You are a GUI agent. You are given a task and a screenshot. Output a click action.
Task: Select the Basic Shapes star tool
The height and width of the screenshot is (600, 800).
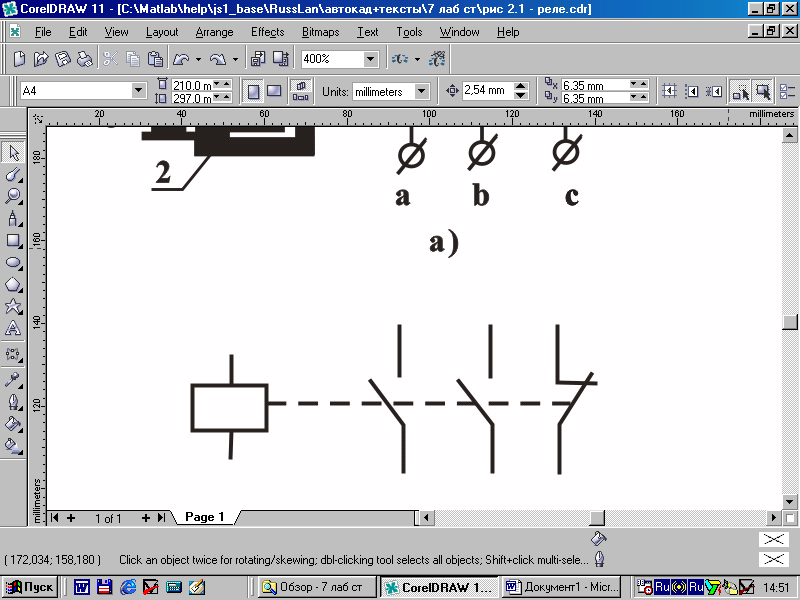(14, 307)
